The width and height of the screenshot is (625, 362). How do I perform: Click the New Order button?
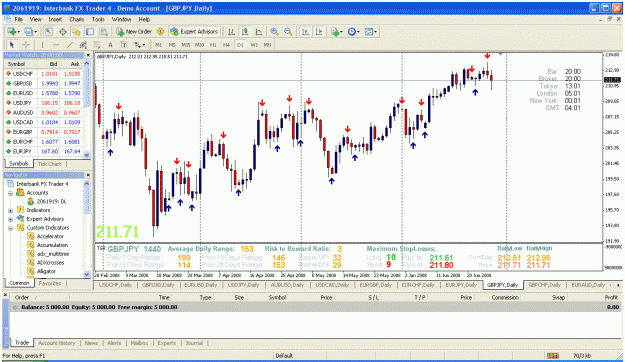(x=134, y=31)
